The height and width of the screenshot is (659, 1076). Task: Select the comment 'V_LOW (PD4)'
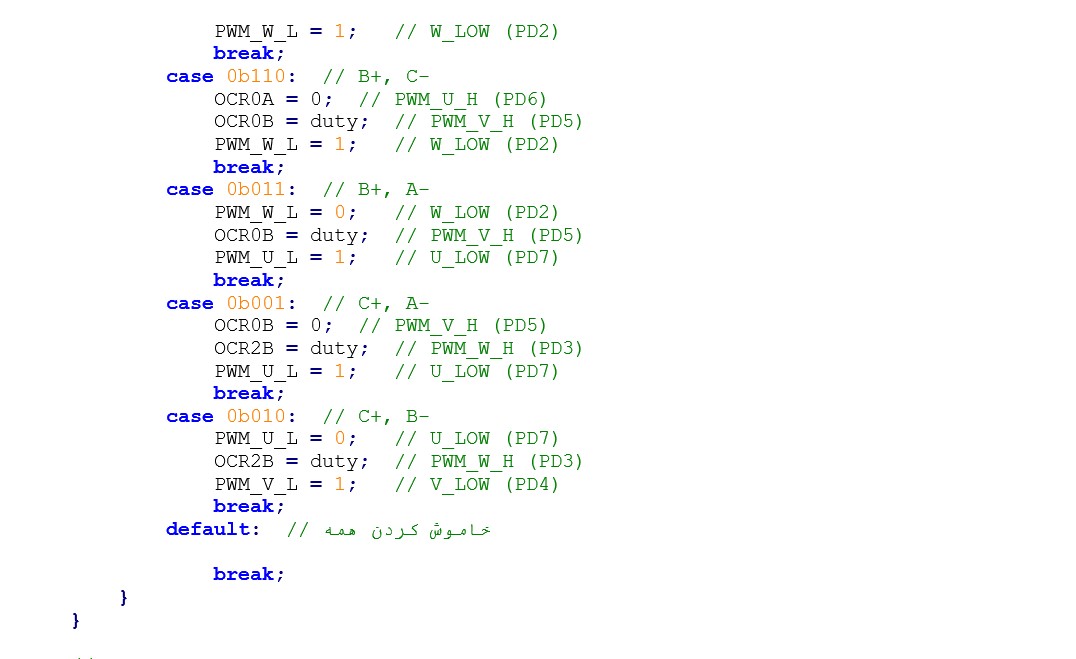click(494, 485)
